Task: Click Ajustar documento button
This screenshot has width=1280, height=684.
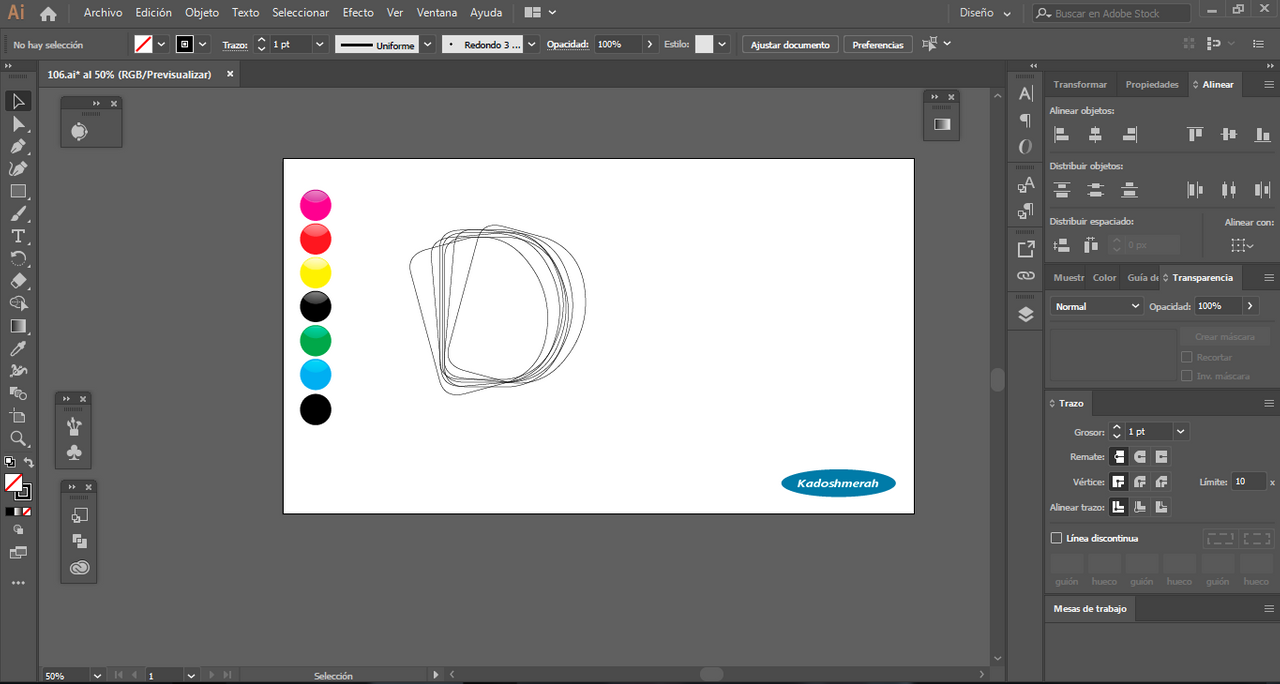Action: (x=790, y=45)
